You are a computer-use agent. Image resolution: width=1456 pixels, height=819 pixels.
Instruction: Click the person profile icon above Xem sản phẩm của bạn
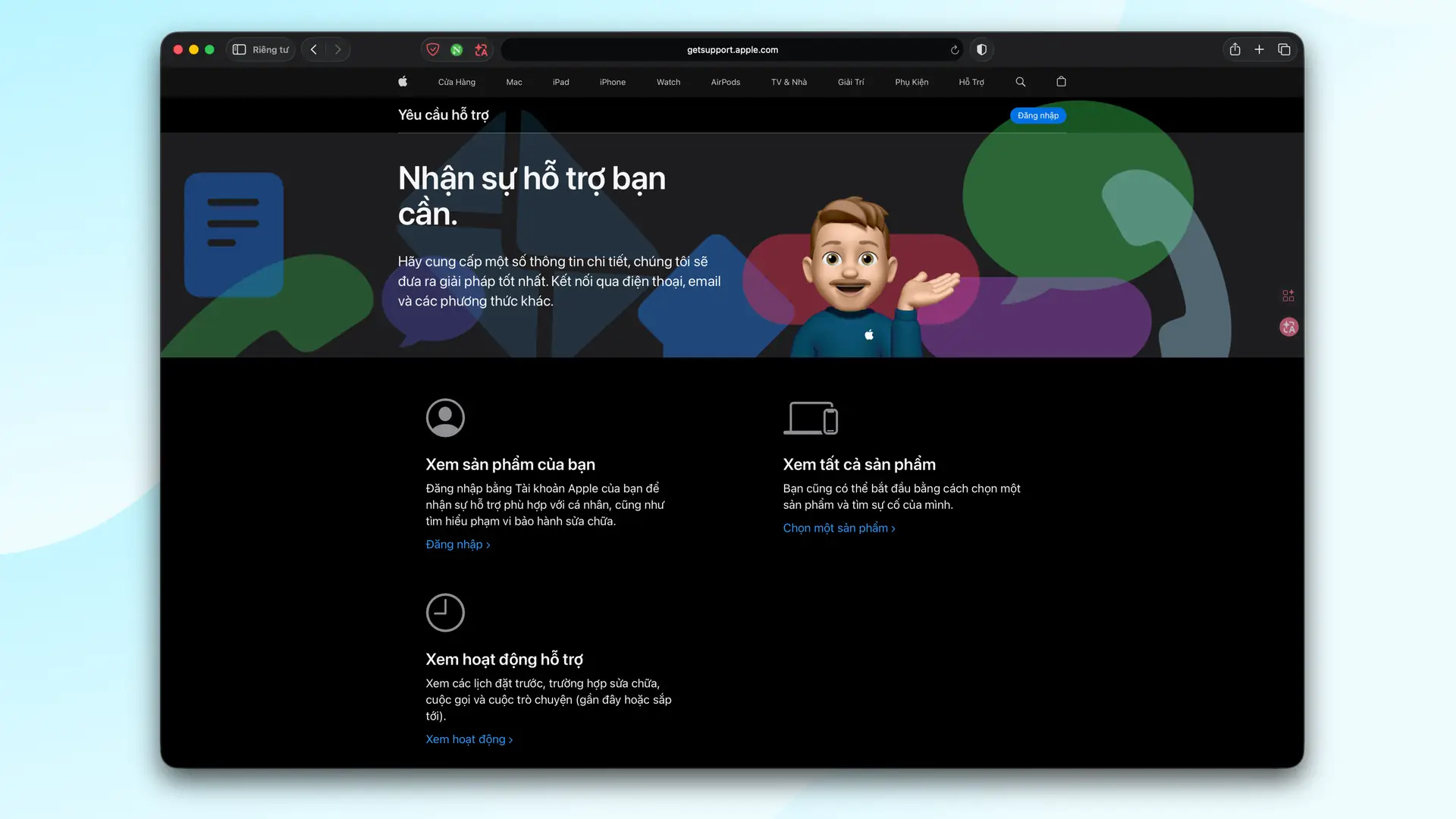[x=445, y=418]
